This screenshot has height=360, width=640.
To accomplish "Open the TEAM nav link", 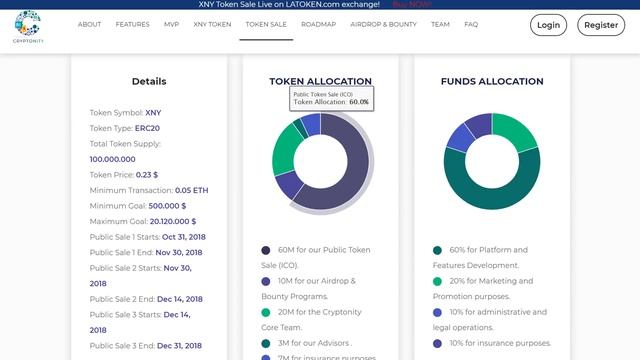I will [440, 24].
